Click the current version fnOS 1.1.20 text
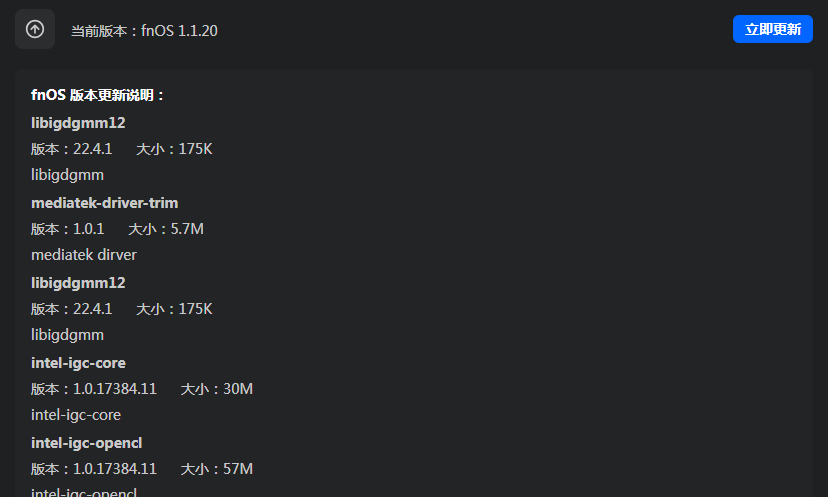Image resolution: width=828 pixels, height=497 pixels. [144, 31]
